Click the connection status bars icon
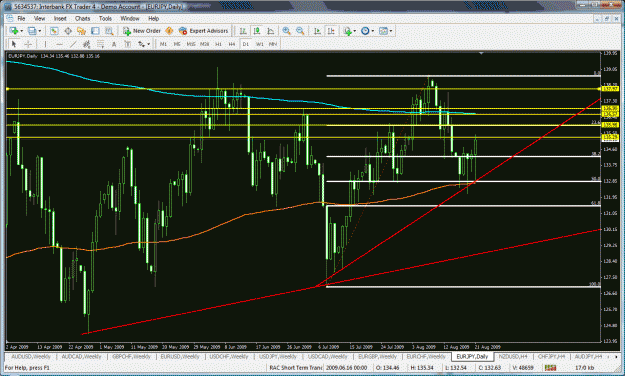Viewport: 625px width, 376px height. coord(550,368)
